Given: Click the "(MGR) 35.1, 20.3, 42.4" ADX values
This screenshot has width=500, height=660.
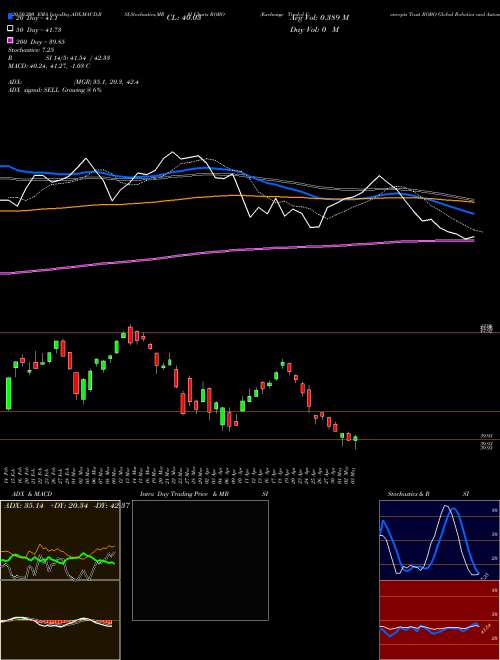Looking at the screenshot, I should click(x=106, y=82).
